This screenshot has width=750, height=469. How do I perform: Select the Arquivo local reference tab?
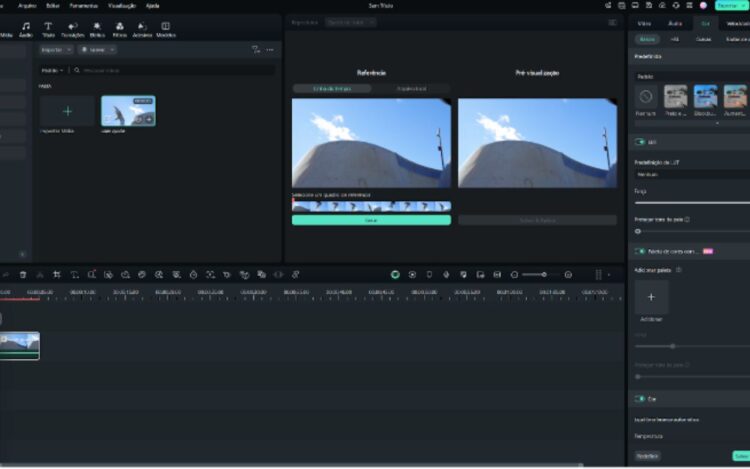coord(411,88)
